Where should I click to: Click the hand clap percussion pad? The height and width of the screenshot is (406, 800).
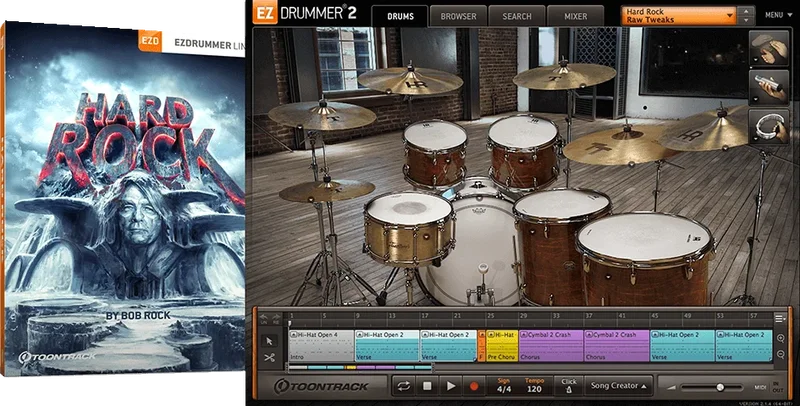(769, 48)
